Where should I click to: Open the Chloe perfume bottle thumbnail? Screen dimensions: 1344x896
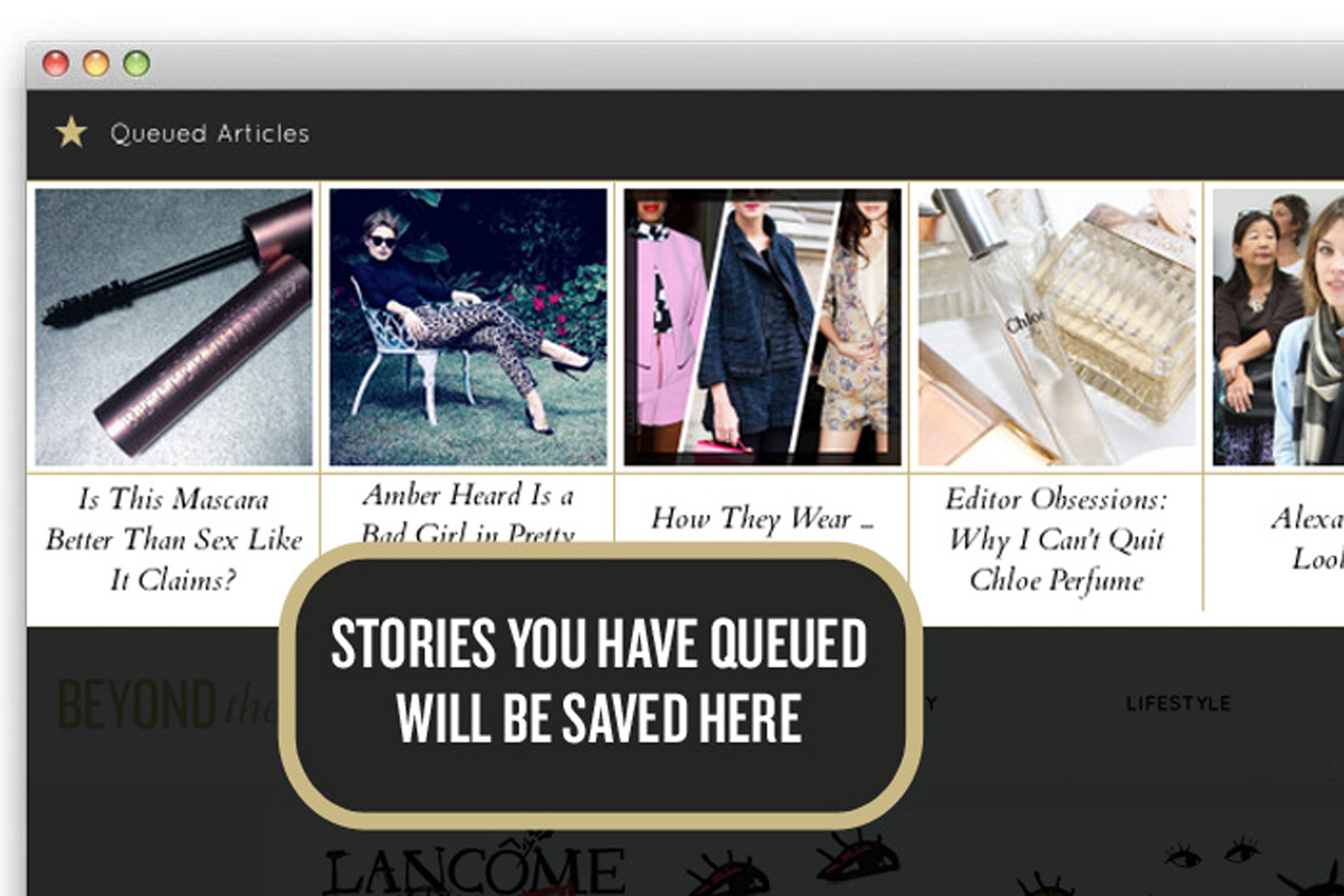(x=1057, y=327)
